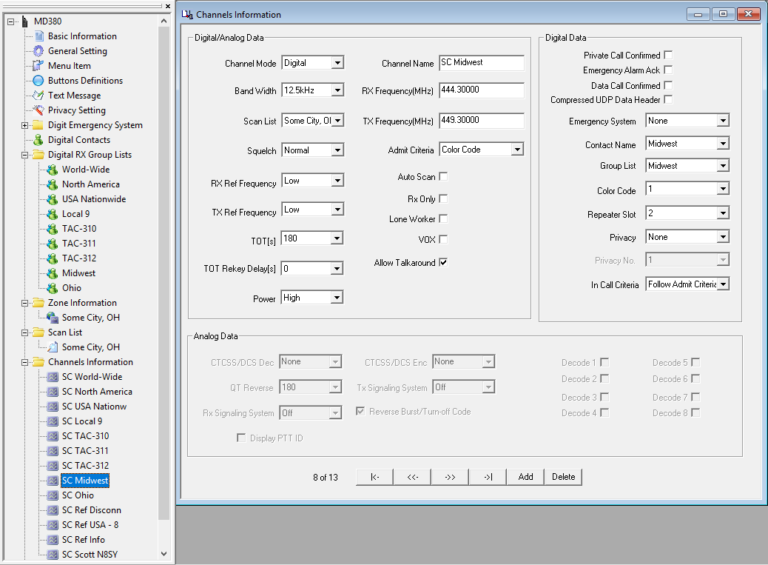
Task: Click the RX Frequency input field
Action: (481, 90)
